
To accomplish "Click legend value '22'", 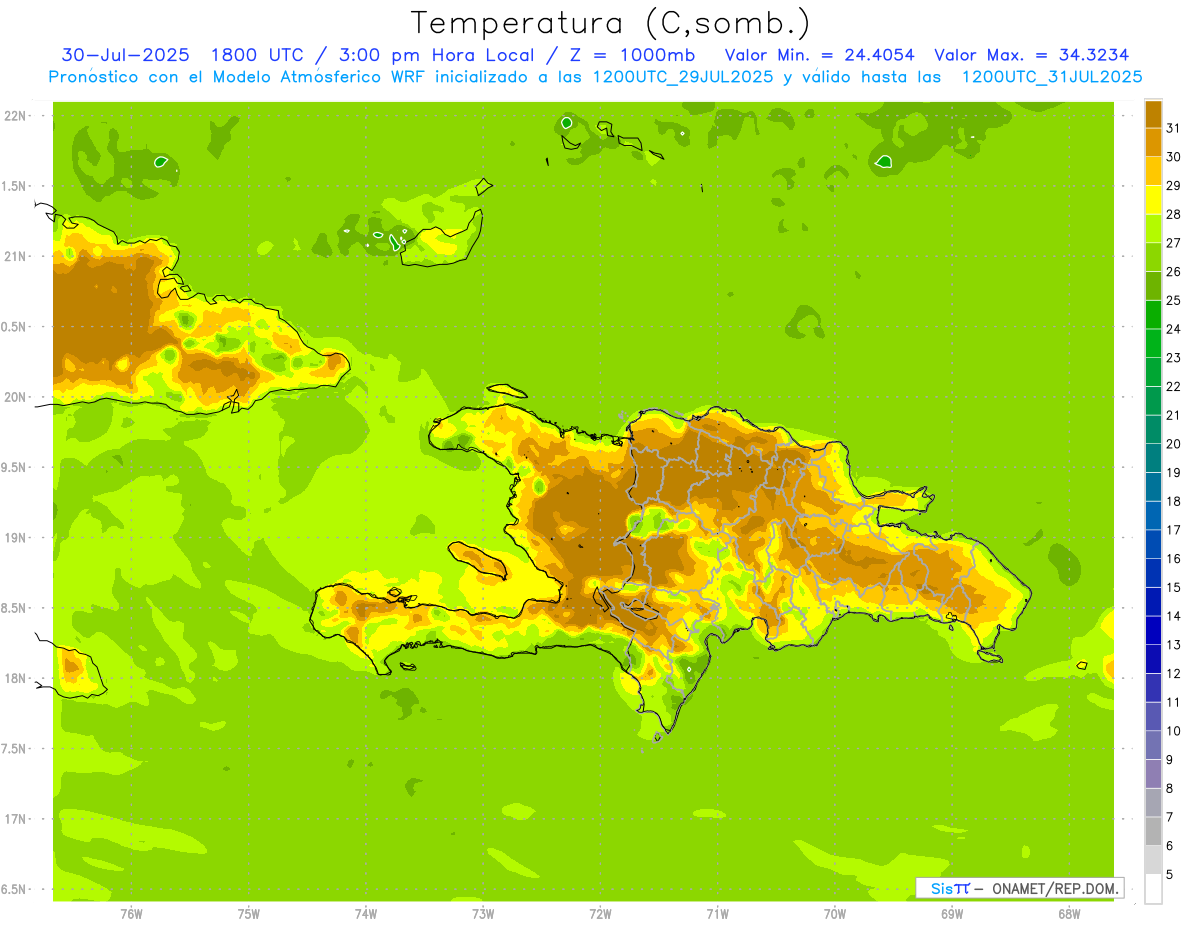I will pyautogui.click(x=1173, y=386).
